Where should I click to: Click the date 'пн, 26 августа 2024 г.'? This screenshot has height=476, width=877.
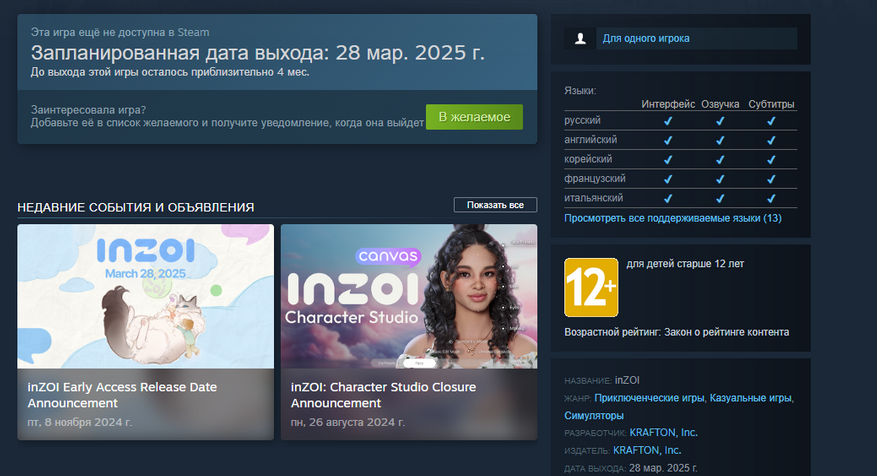[347, 422]
